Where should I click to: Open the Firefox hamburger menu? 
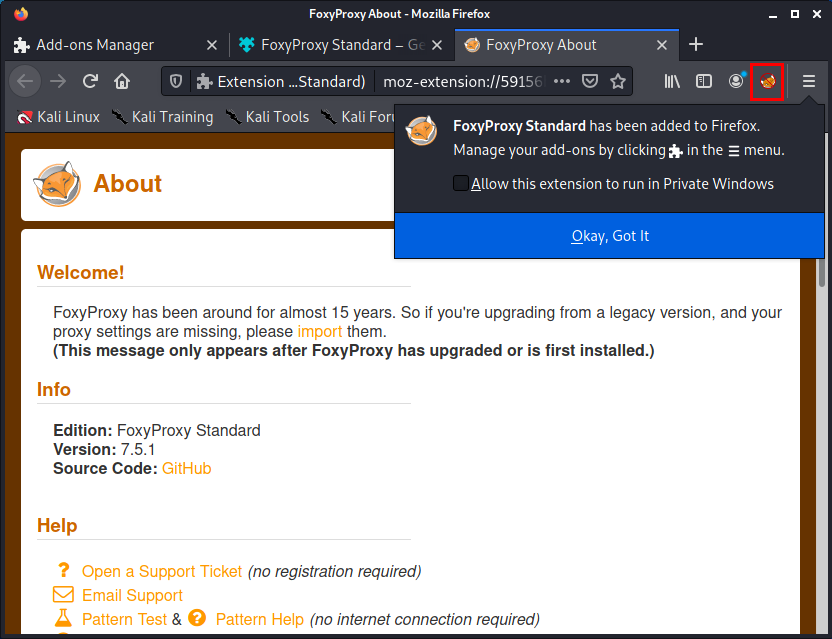click(809, 81)
